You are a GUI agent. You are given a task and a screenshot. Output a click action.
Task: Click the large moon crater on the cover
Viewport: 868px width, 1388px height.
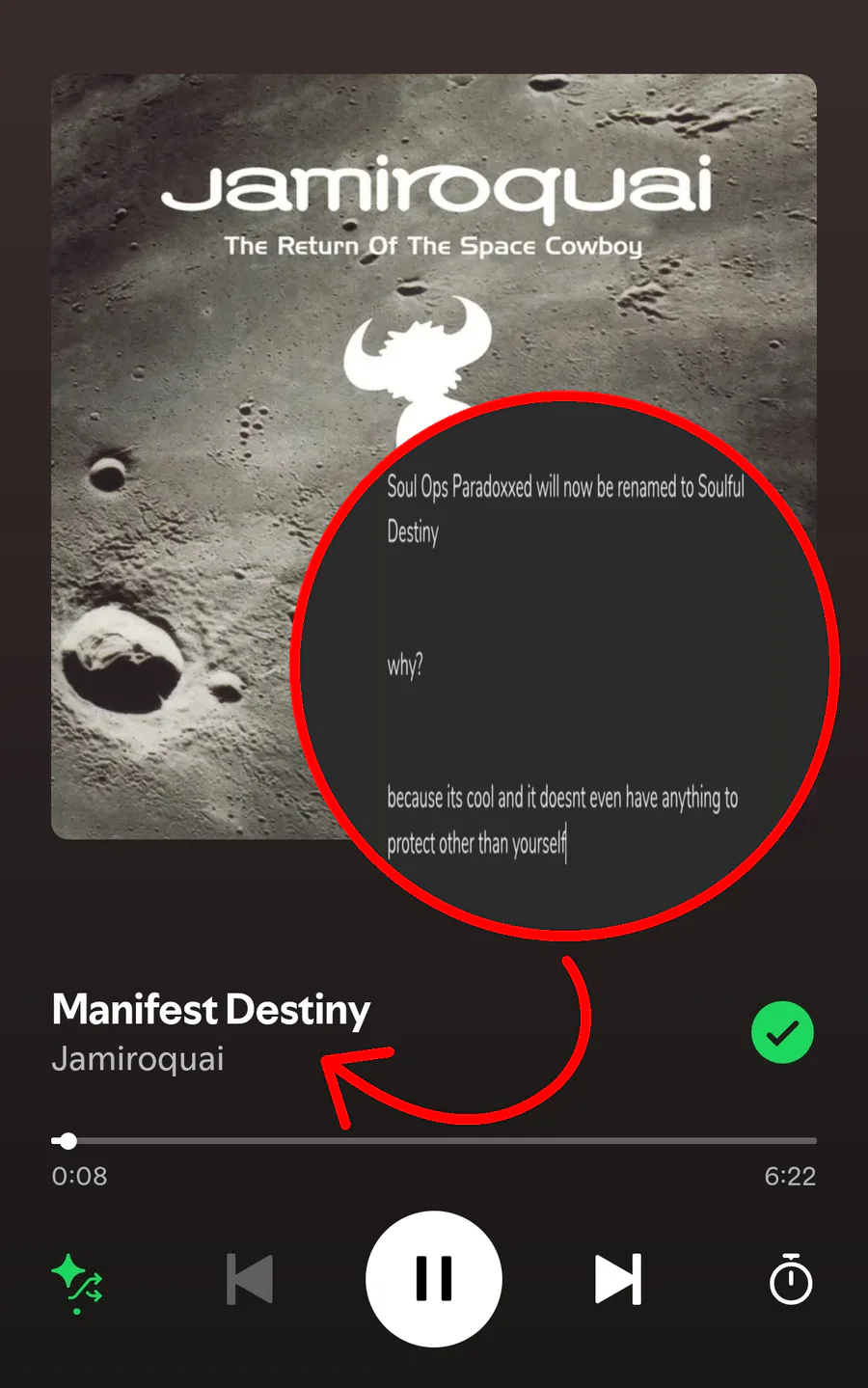click(121, 661)
